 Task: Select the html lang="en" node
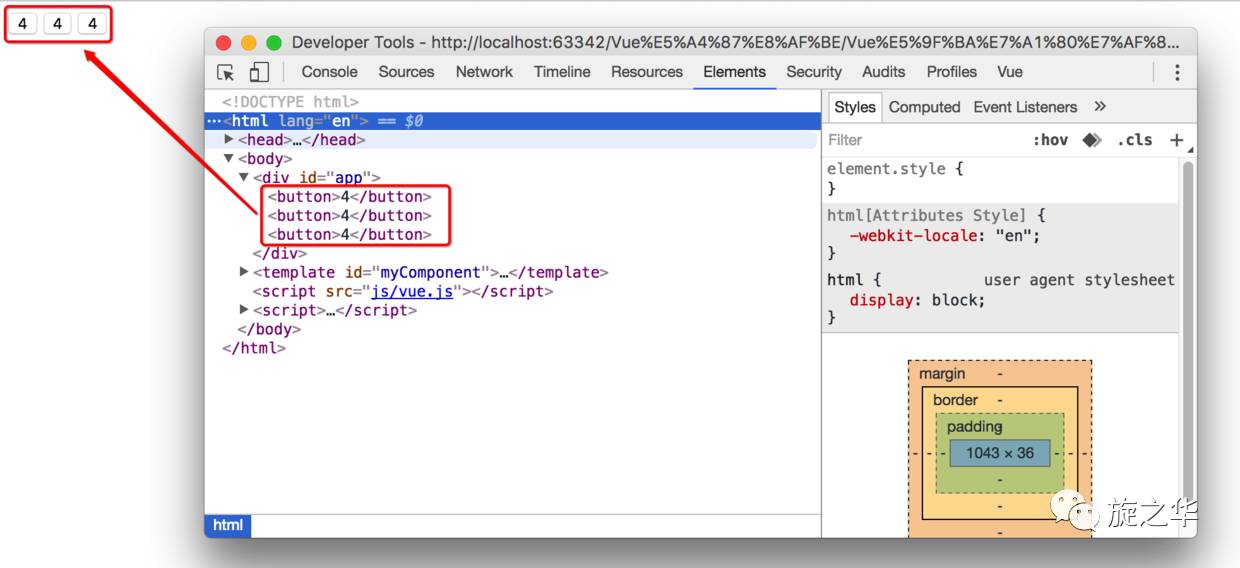pyautogui.click(x=511, y=121)
